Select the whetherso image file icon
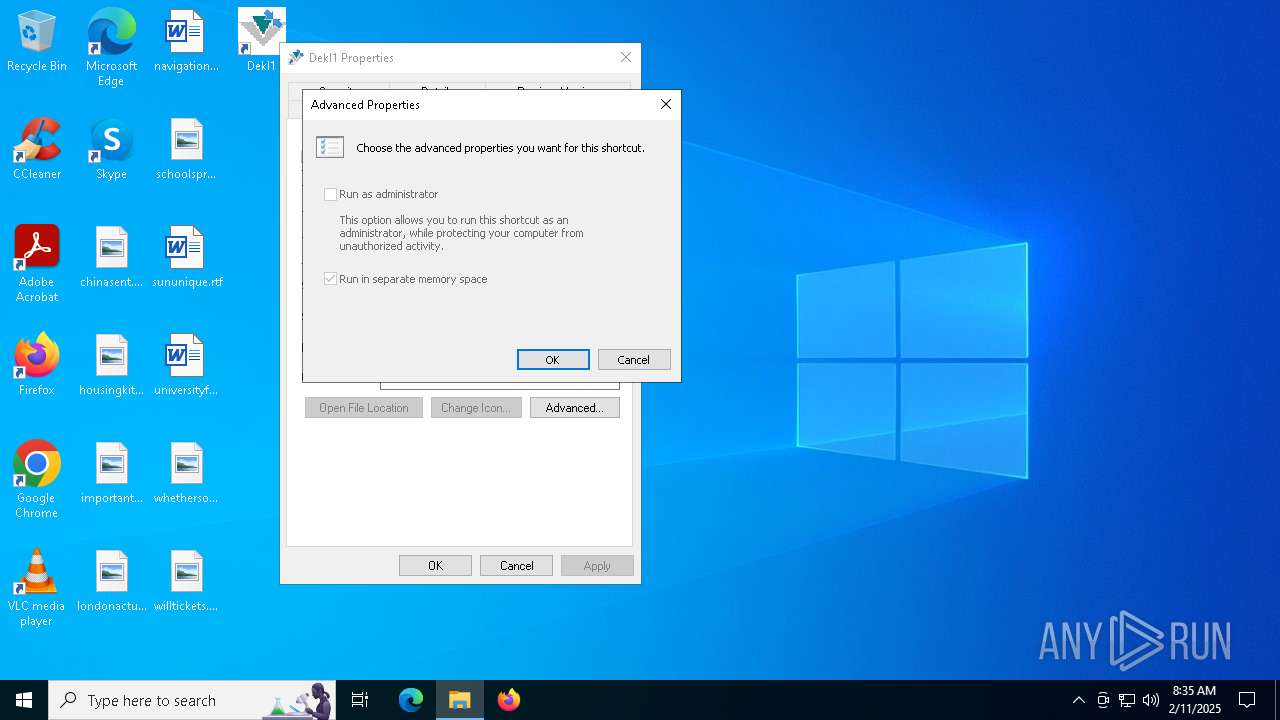 tap(186, 474)
